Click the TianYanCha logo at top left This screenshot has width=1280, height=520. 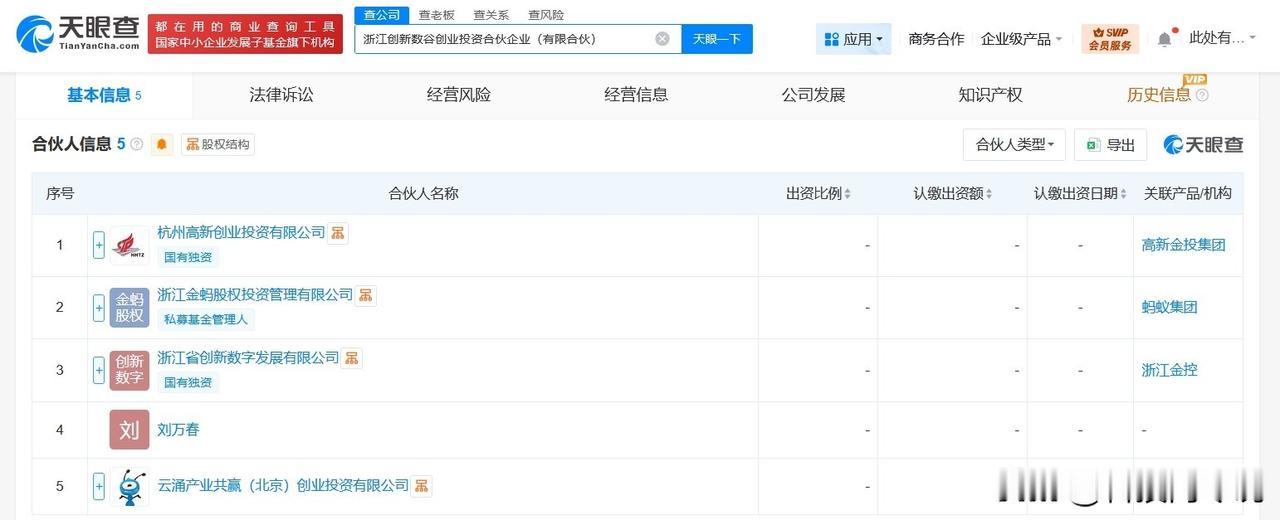(77, 34)
